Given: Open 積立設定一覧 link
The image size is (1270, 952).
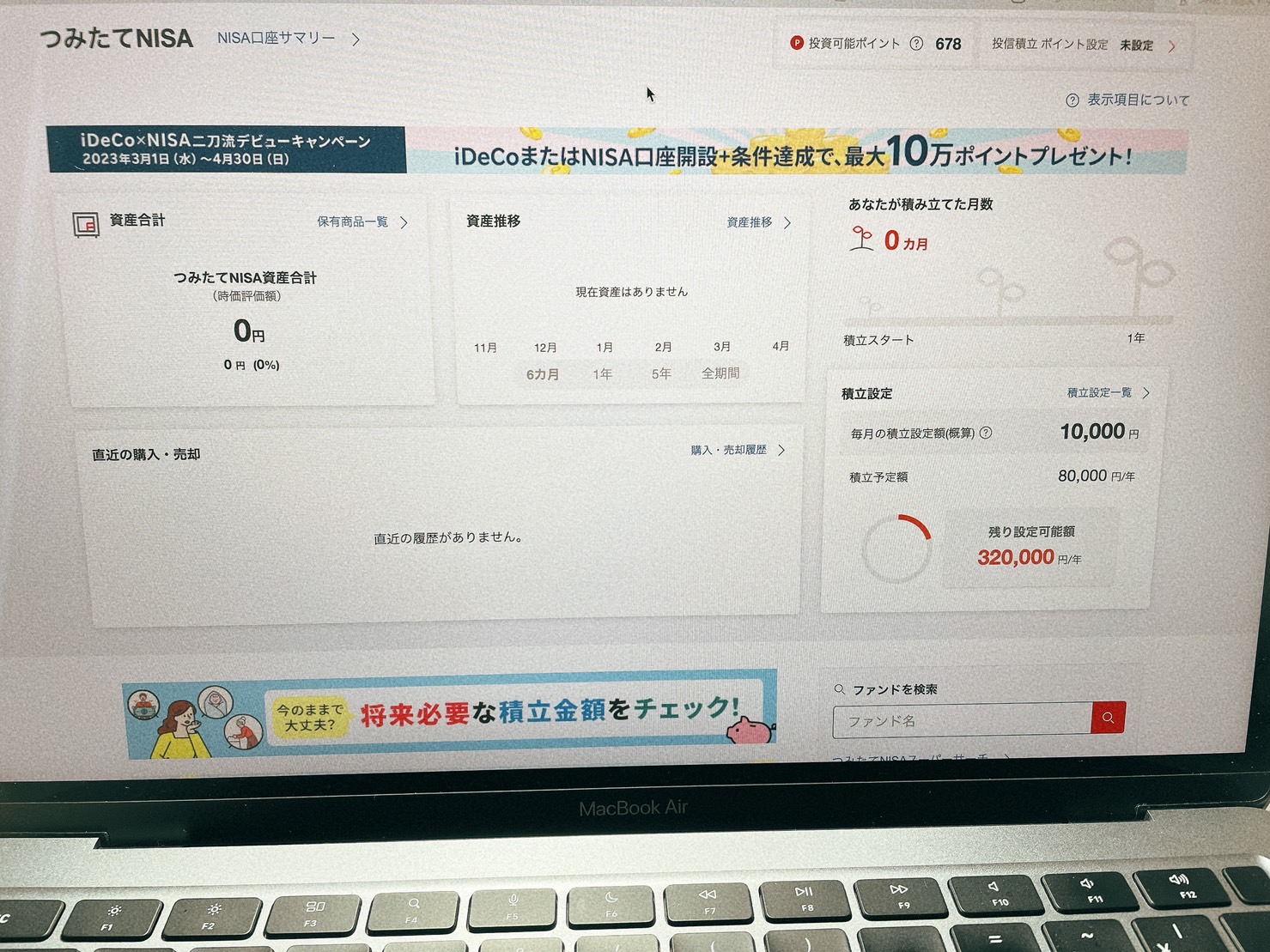Looking at the screenshot, I should click(1099, 392).
